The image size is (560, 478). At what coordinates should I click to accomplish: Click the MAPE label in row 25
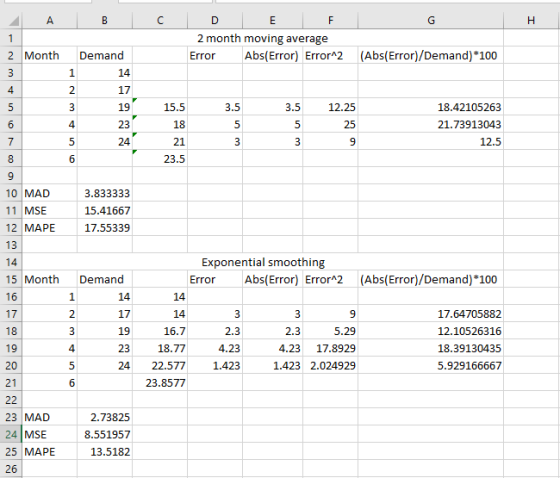point(50,452)
